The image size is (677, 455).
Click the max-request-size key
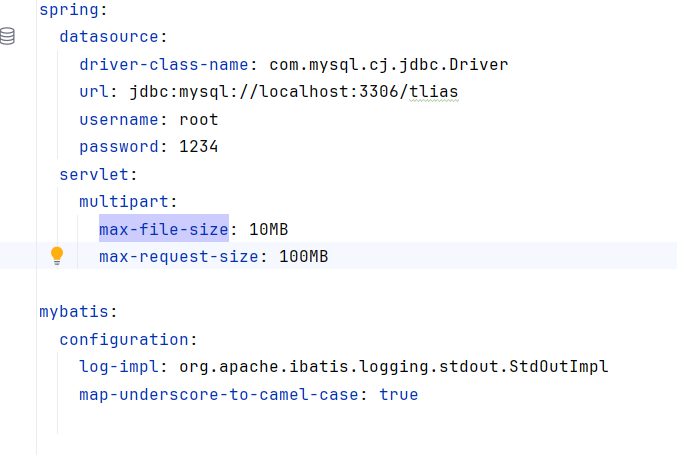click(x=179, y=257)
